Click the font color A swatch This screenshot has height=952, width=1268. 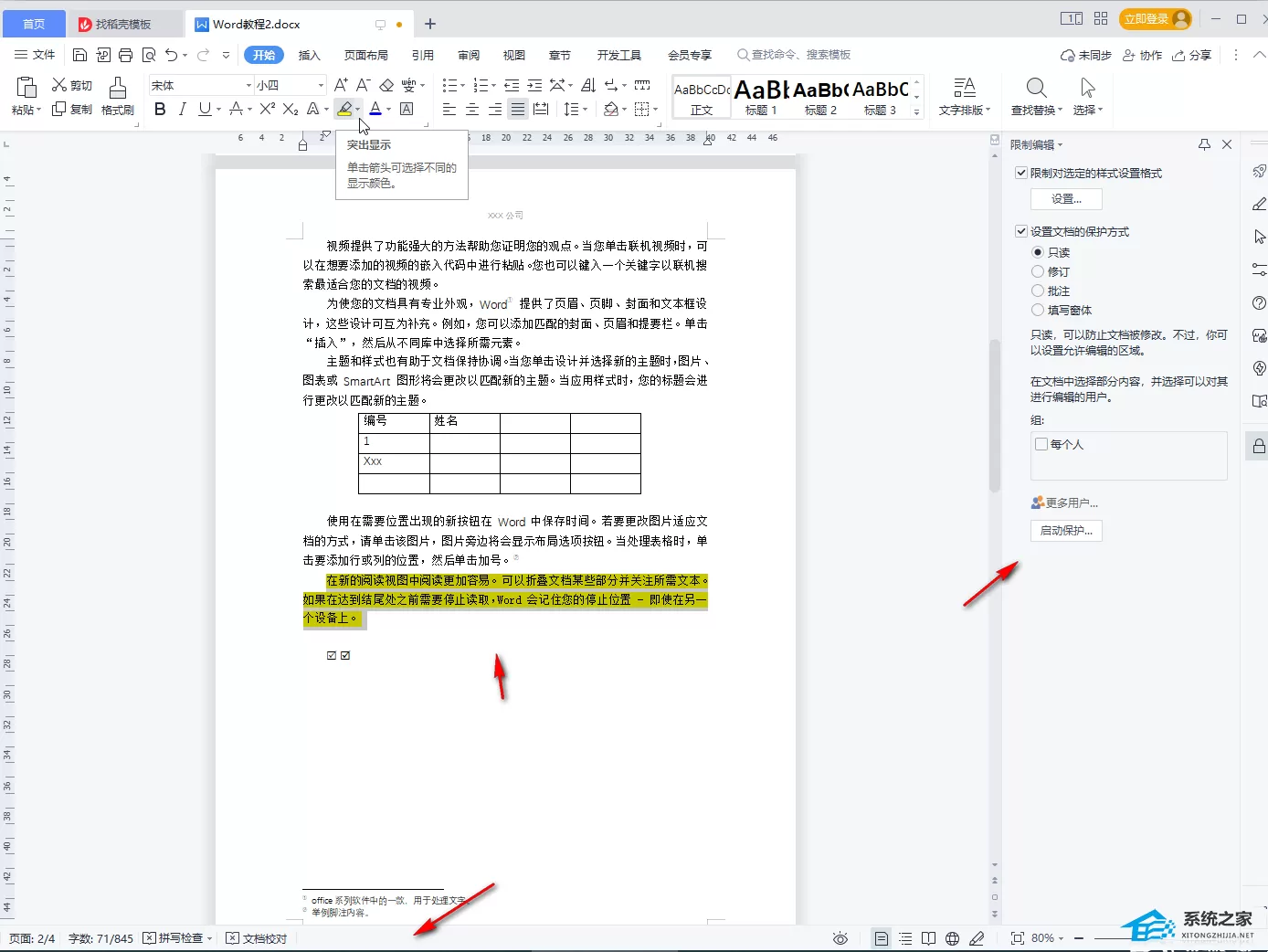coord(375,109)
